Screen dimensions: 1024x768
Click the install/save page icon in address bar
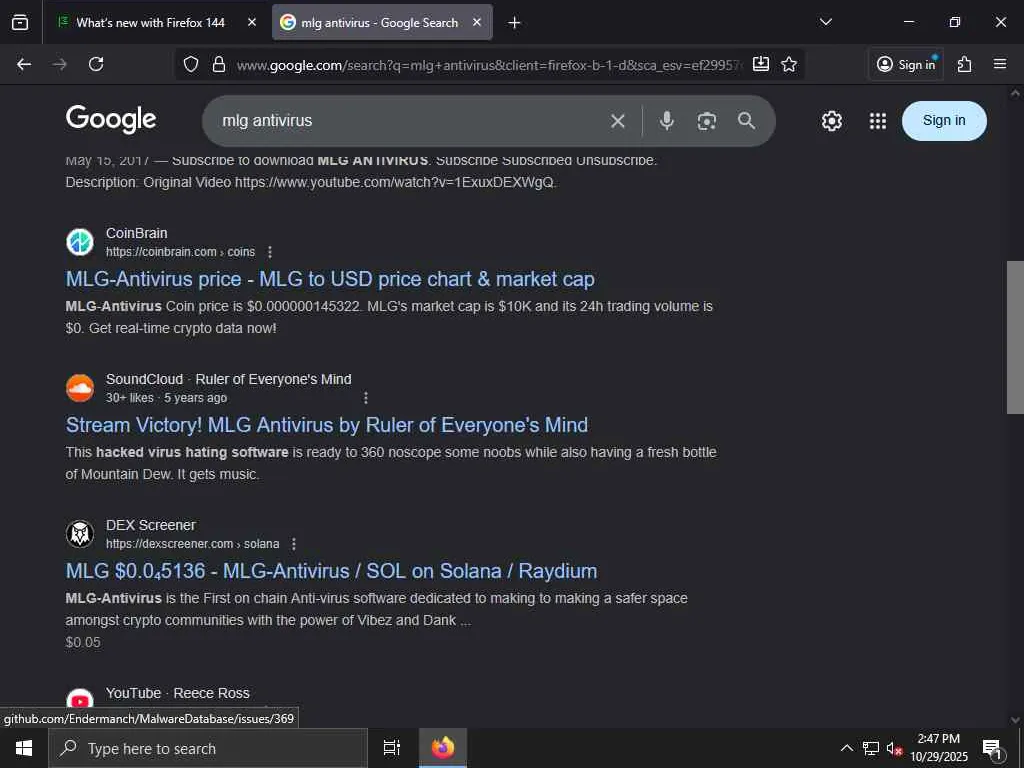coord(761,64)
